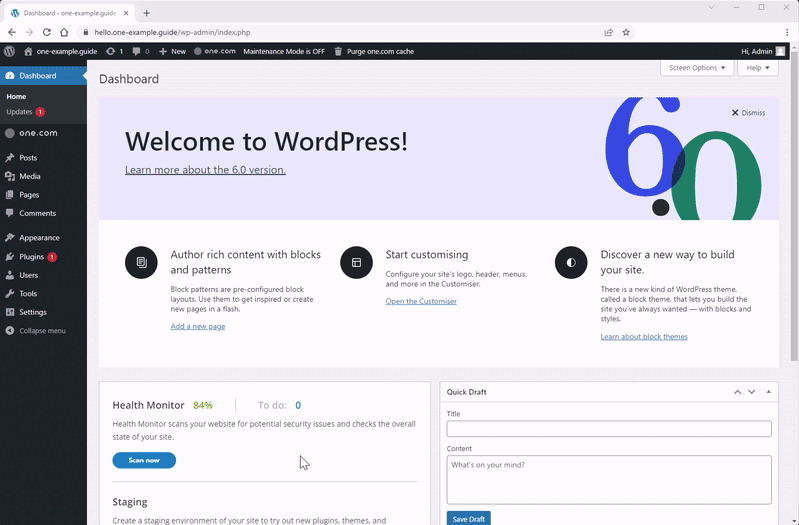Viewport: 799px width, 525px height.
Task: Click the Scan now button
Action: [144, 460]
